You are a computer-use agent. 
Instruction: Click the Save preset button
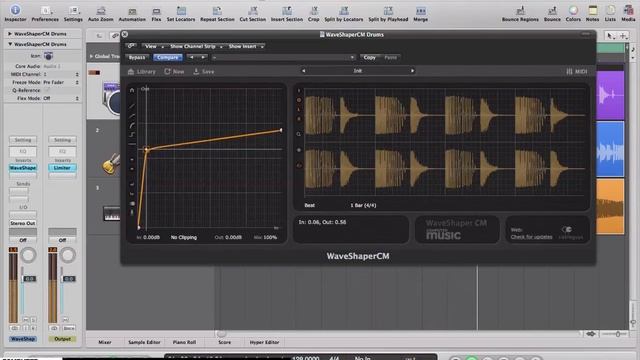point(203,71)
